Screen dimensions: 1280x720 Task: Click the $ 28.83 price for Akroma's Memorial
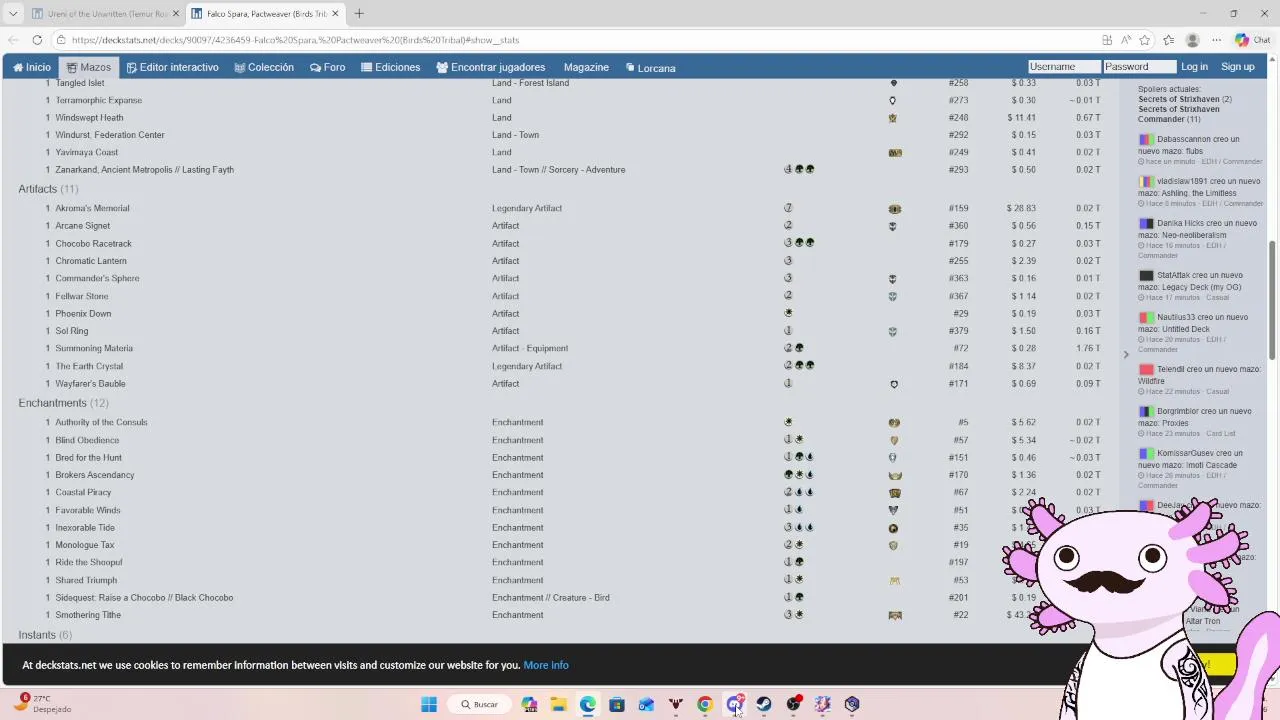tap(1021, 208)
